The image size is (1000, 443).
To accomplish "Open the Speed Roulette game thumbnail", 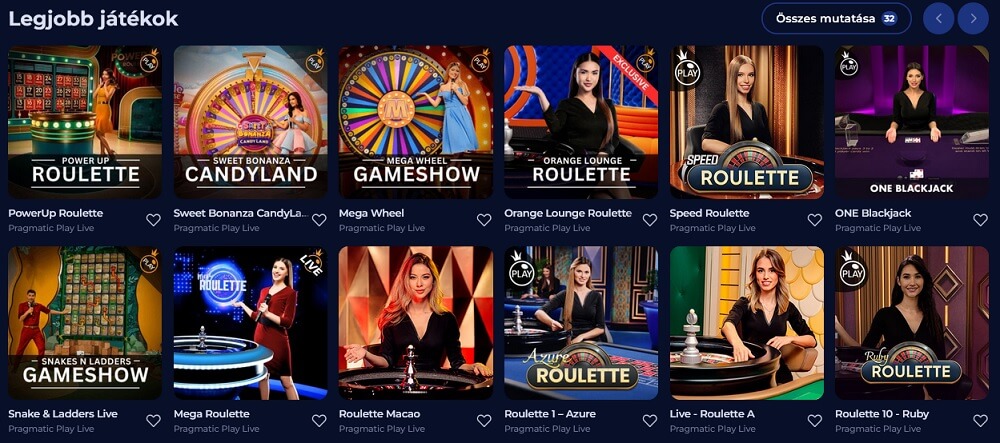I will pos(746,122).
